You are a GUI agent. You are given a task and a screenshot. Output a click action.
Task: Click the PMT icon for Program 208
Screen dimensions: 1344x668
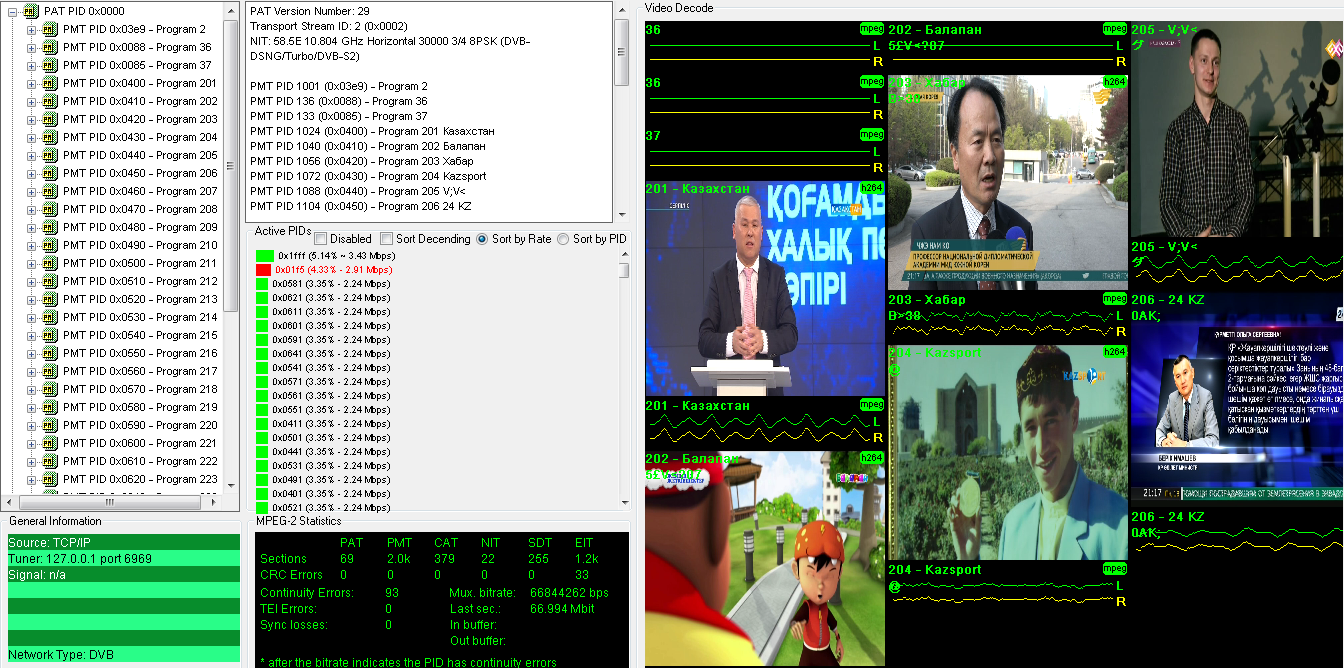pos(50,209)
